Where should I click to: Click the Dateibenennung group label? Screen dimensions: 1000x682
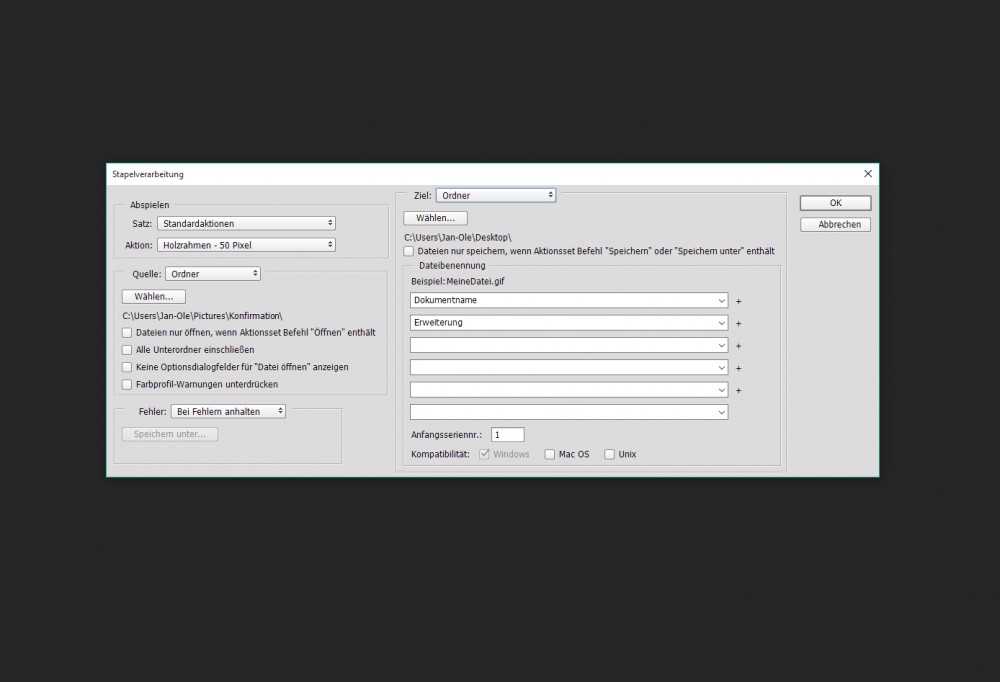pyautogui.click(x=452, y=265)
